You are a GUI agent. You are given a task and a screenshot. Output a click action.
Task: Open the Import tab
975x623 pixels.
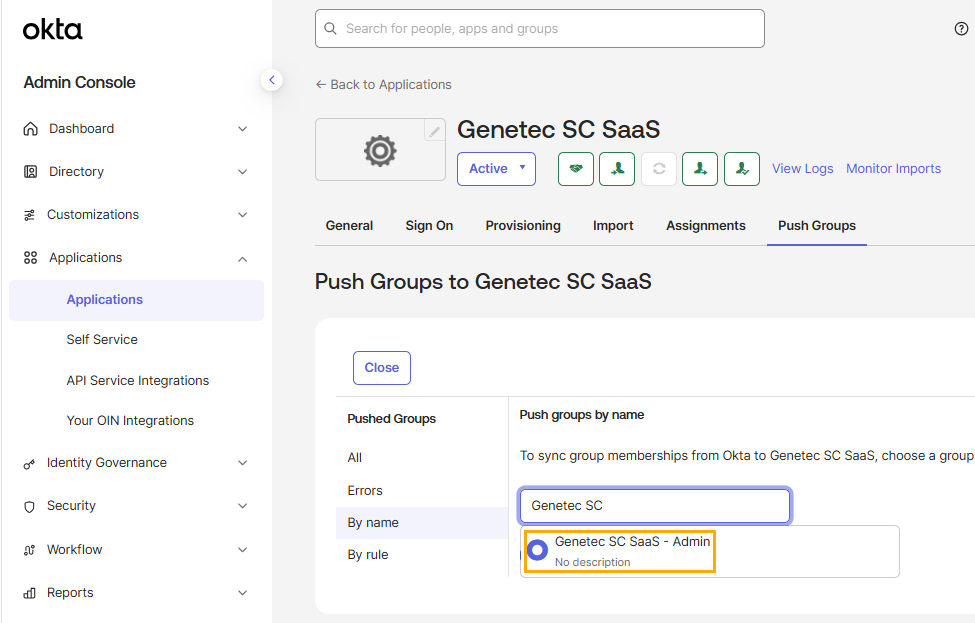coord(613,226)
